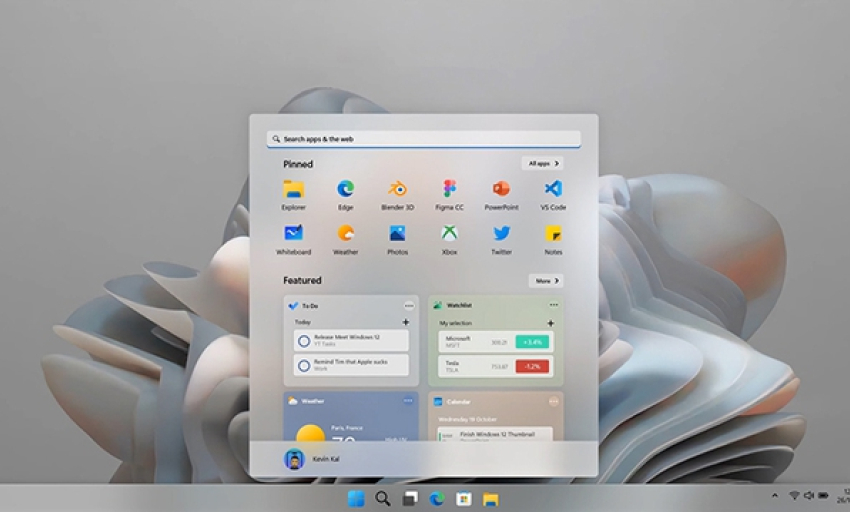Open 'Finish Windows 12 Thumbnail' calendar event
The width and height of the screenshot is (850, 512).
point(495,434)
